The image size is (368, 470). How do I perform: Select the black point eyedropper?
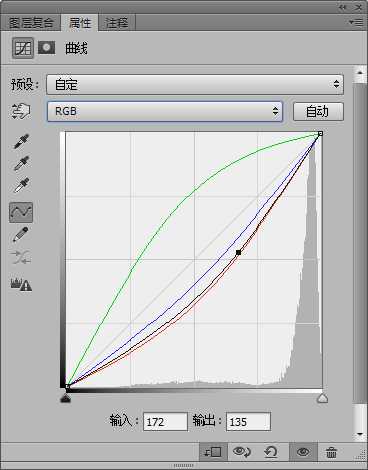pos(21,141)
